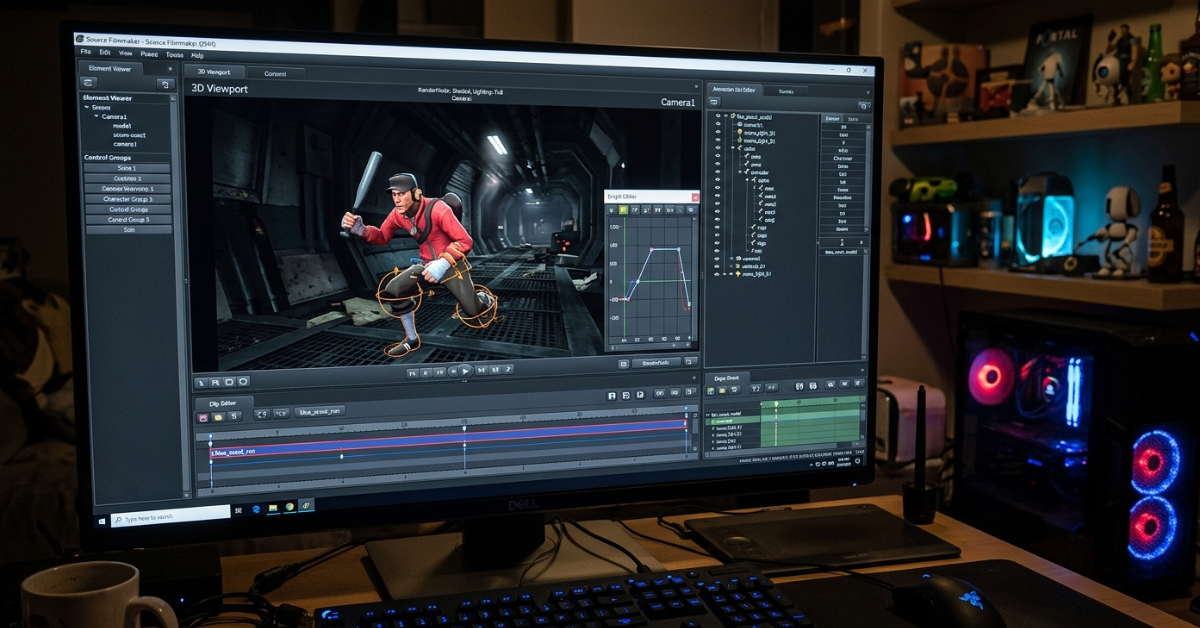Switch to the 3D Viewport tab
This screenshot has height=628, width=1200.
(x=214, y=72)
